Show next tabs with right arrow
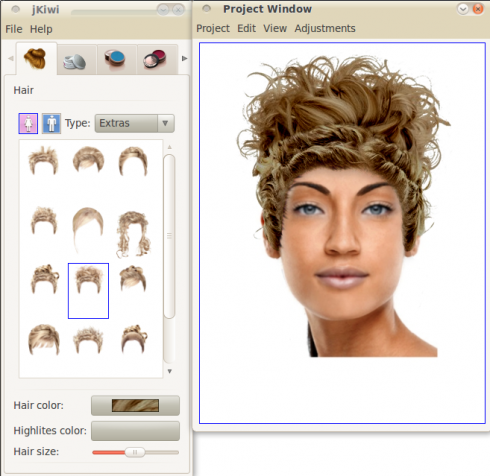This screenshot has height=476, width=490. coord(184,59)
